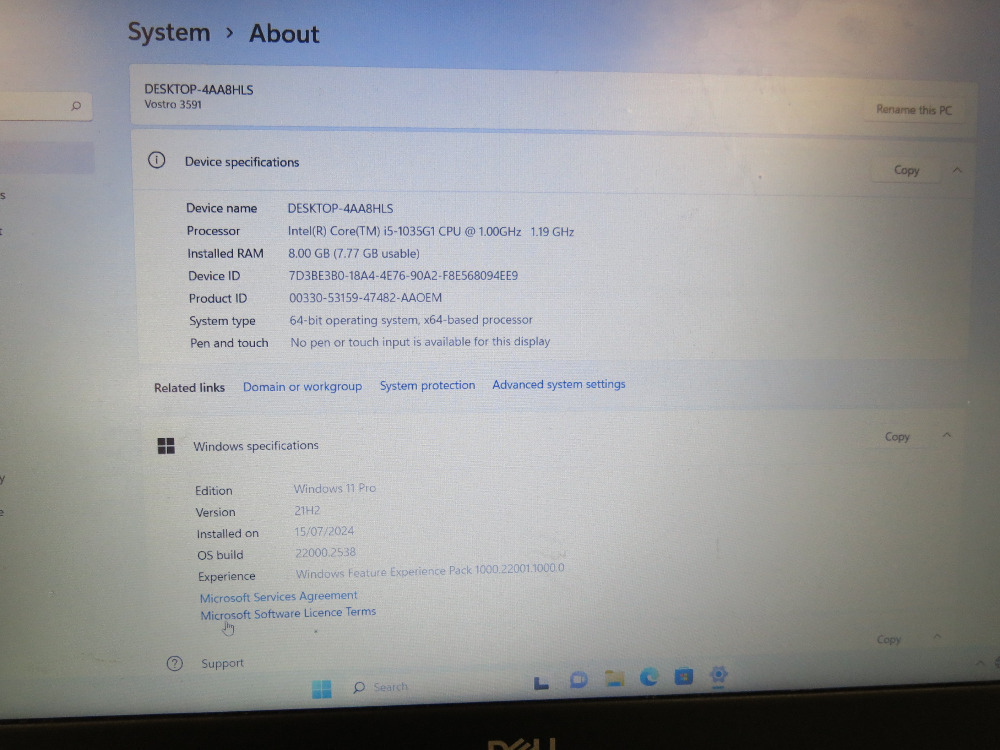Open the System protection link
The height and width of the screenshot is (750, 1000).
coord(427,385)
